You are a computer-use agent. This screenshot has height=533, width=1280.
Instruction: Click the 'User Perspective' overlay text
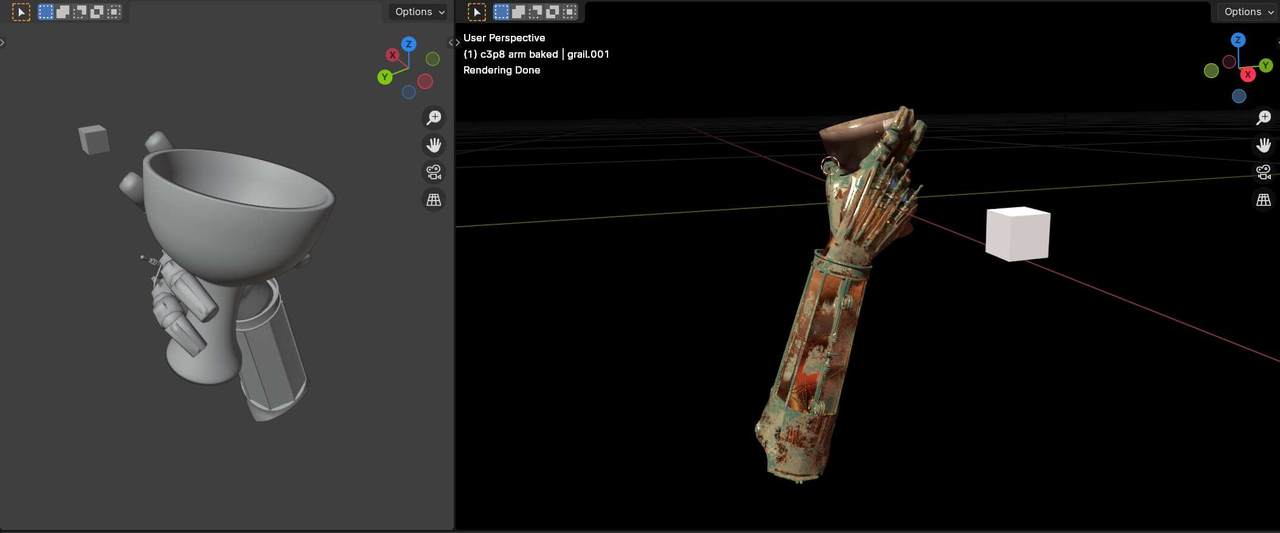(x=504, y=38)
